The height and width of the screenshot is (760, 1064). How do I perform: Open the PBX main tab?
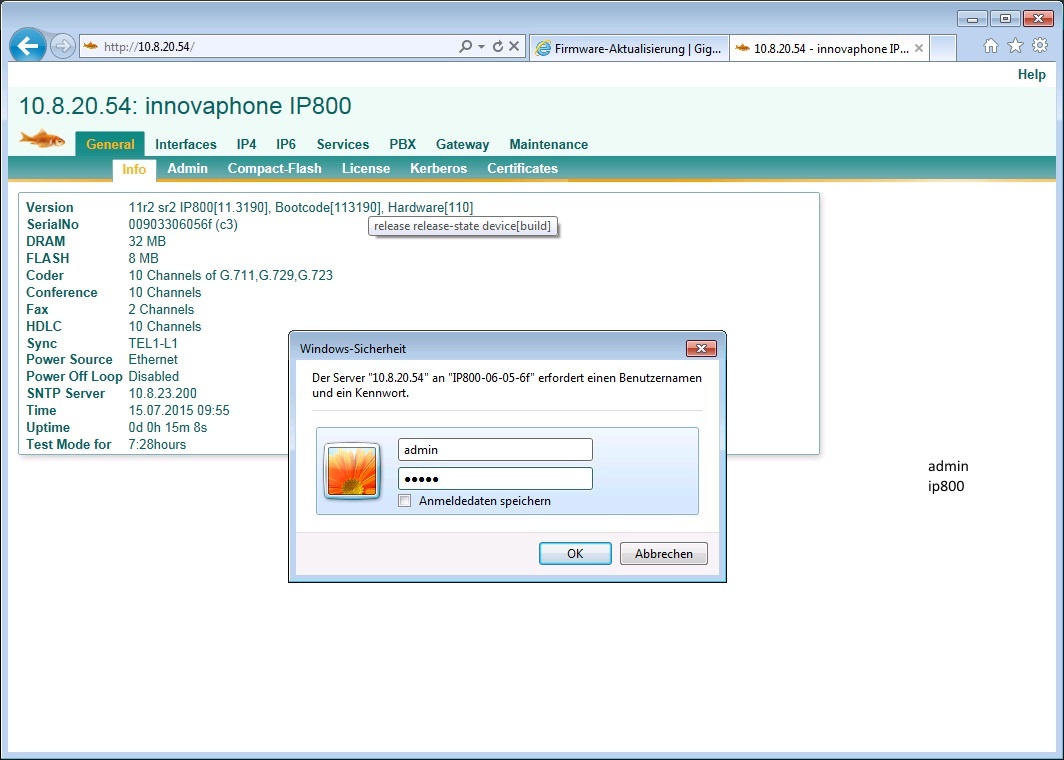(x=402, y=144)
